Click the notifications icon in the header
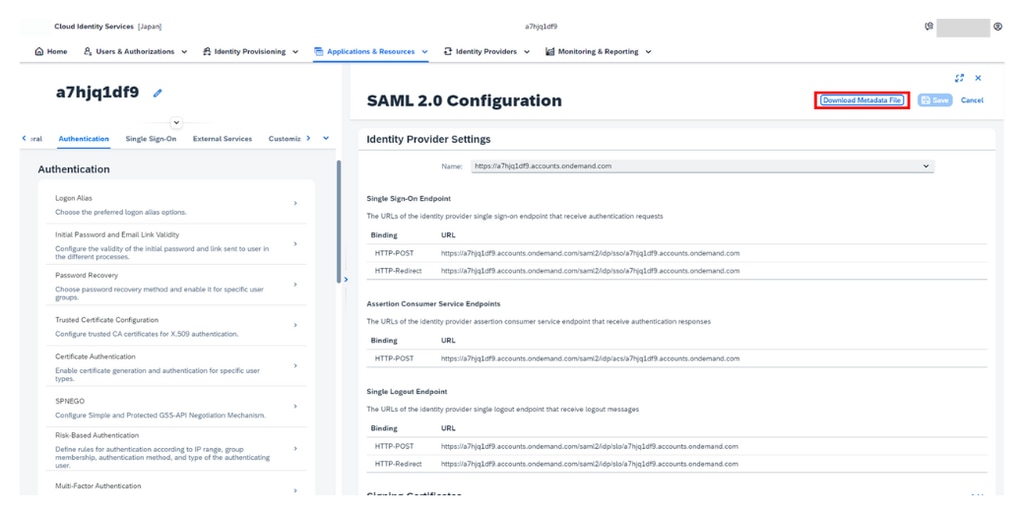The height and width of the screenshot is (515, 1024). coord(929,27)
